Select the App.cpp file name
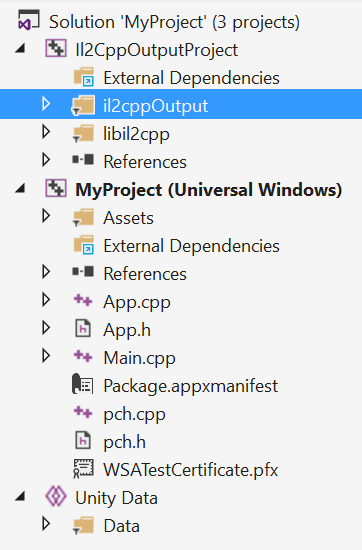362x550 pixels. (x=137, y=302)
